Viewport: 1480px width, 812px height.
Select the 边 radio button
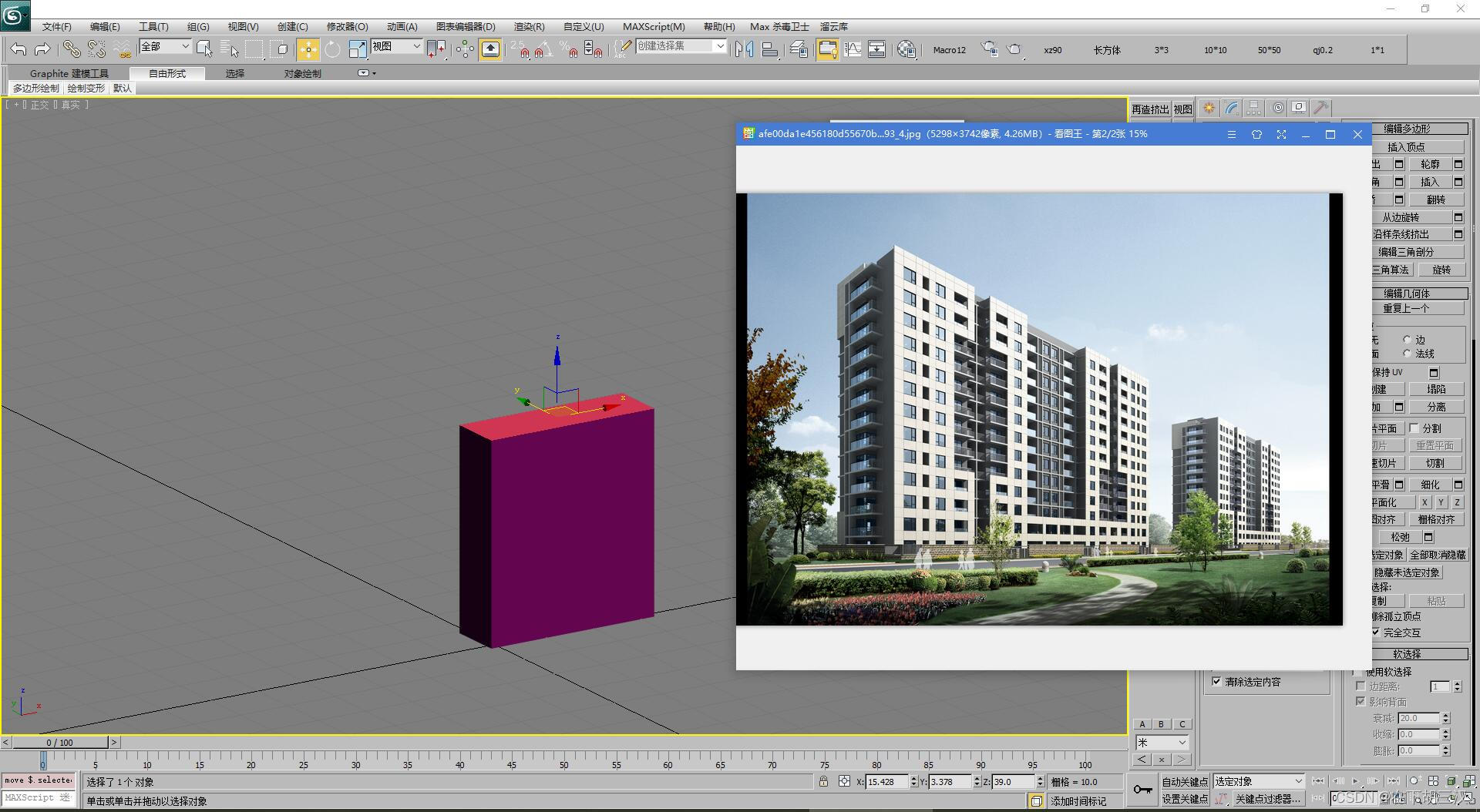pos(1407,340)
